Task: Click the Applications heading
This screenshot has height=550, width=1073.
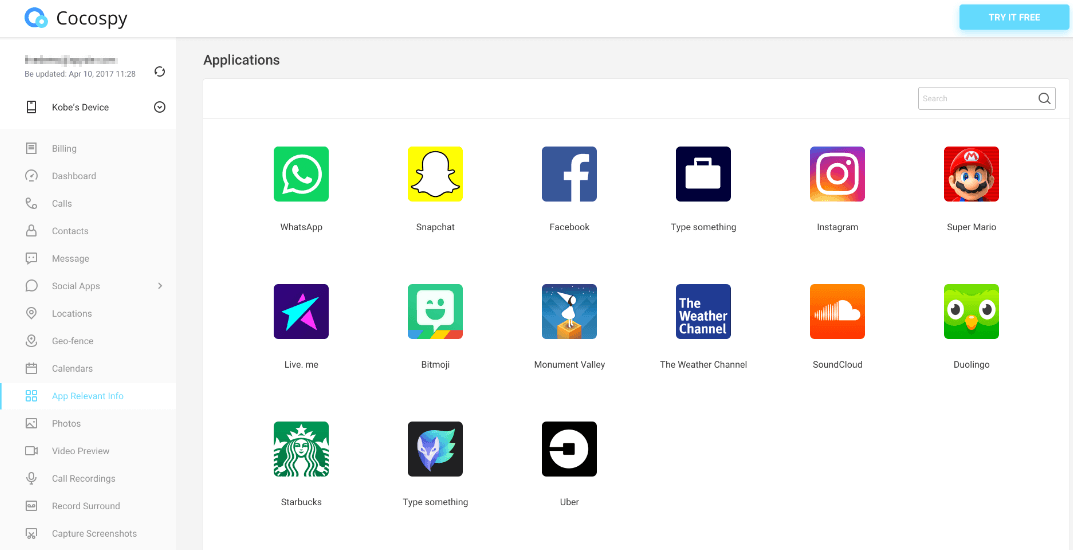Action: 242,60
